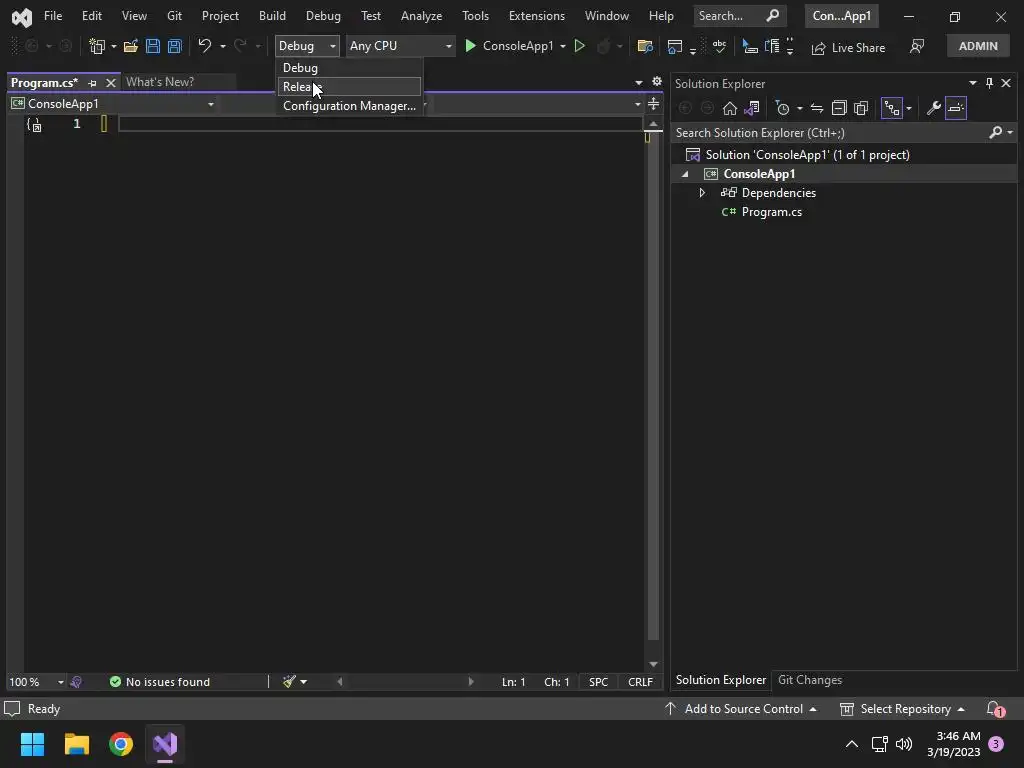Toggle Show All Files in Solution Explorer

[861, 108]
